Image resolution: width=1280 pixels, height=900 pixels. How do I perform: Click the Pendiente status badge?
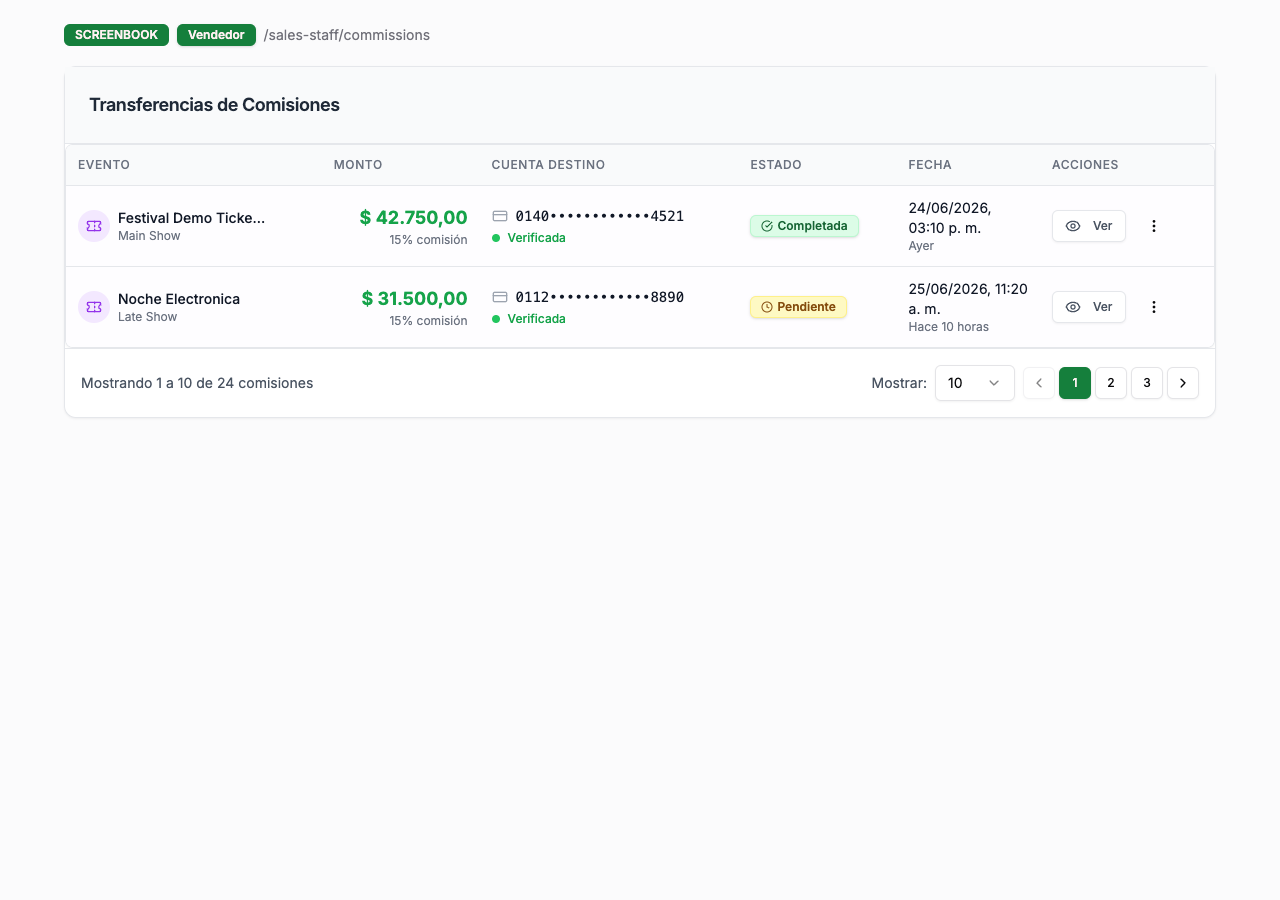[798, 307]
